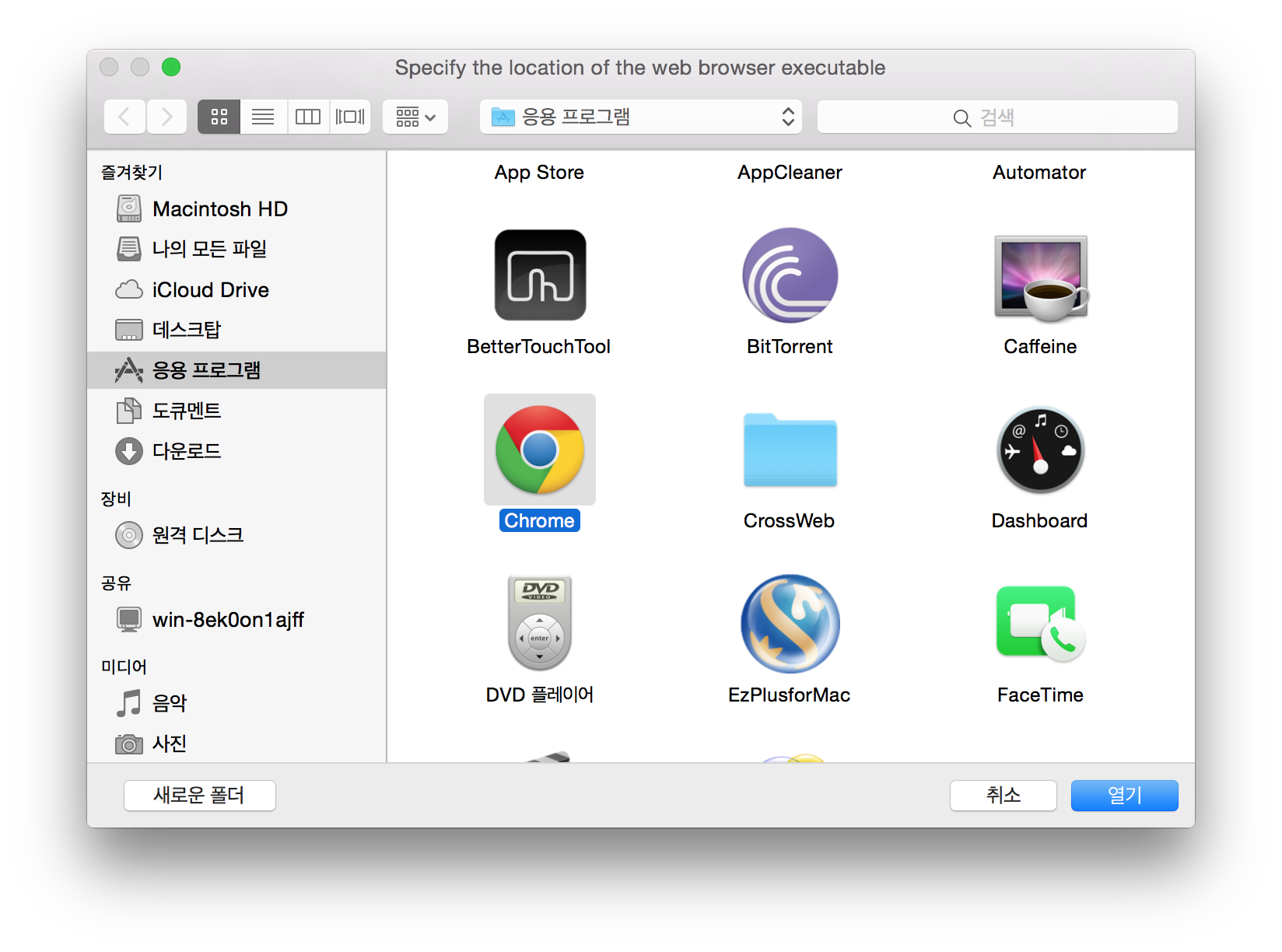1282x952 pixels.
Task: Open Macintosh HD in sidebar
Action: click(x=236, y=208)
